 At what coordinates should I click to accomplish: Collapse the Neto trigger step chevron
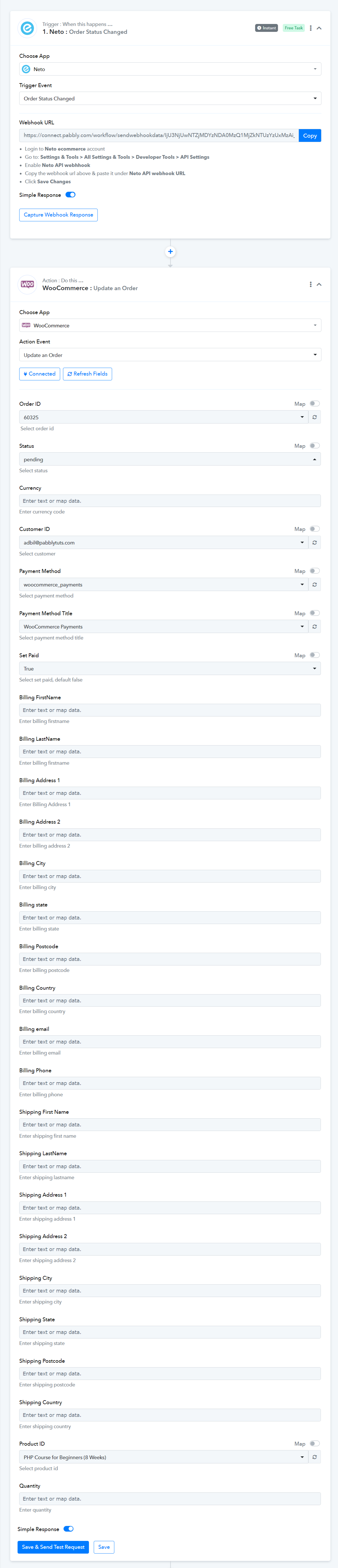tap(319, 28)
